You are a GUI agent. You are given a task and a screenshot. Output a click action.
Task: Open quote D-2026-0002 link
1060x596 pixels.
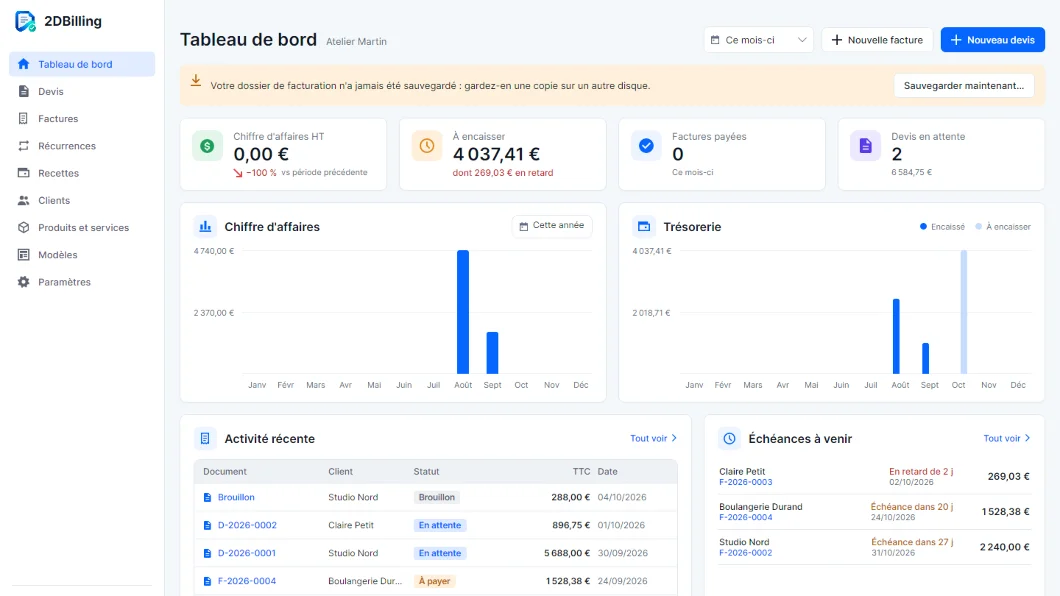click(x=247, y=525)
